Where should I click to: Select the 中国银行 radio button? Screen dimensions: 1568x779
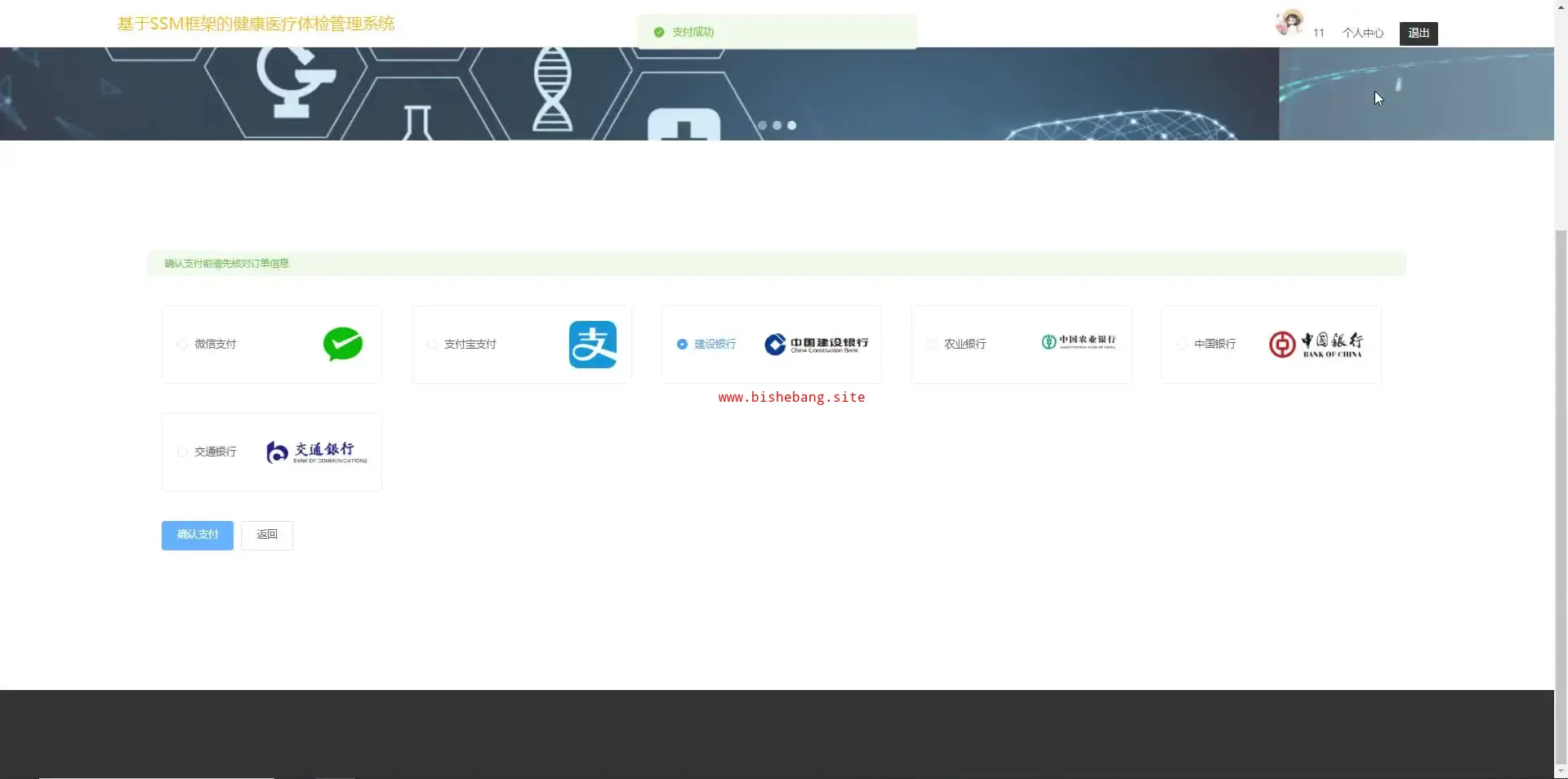point(1182,345)
